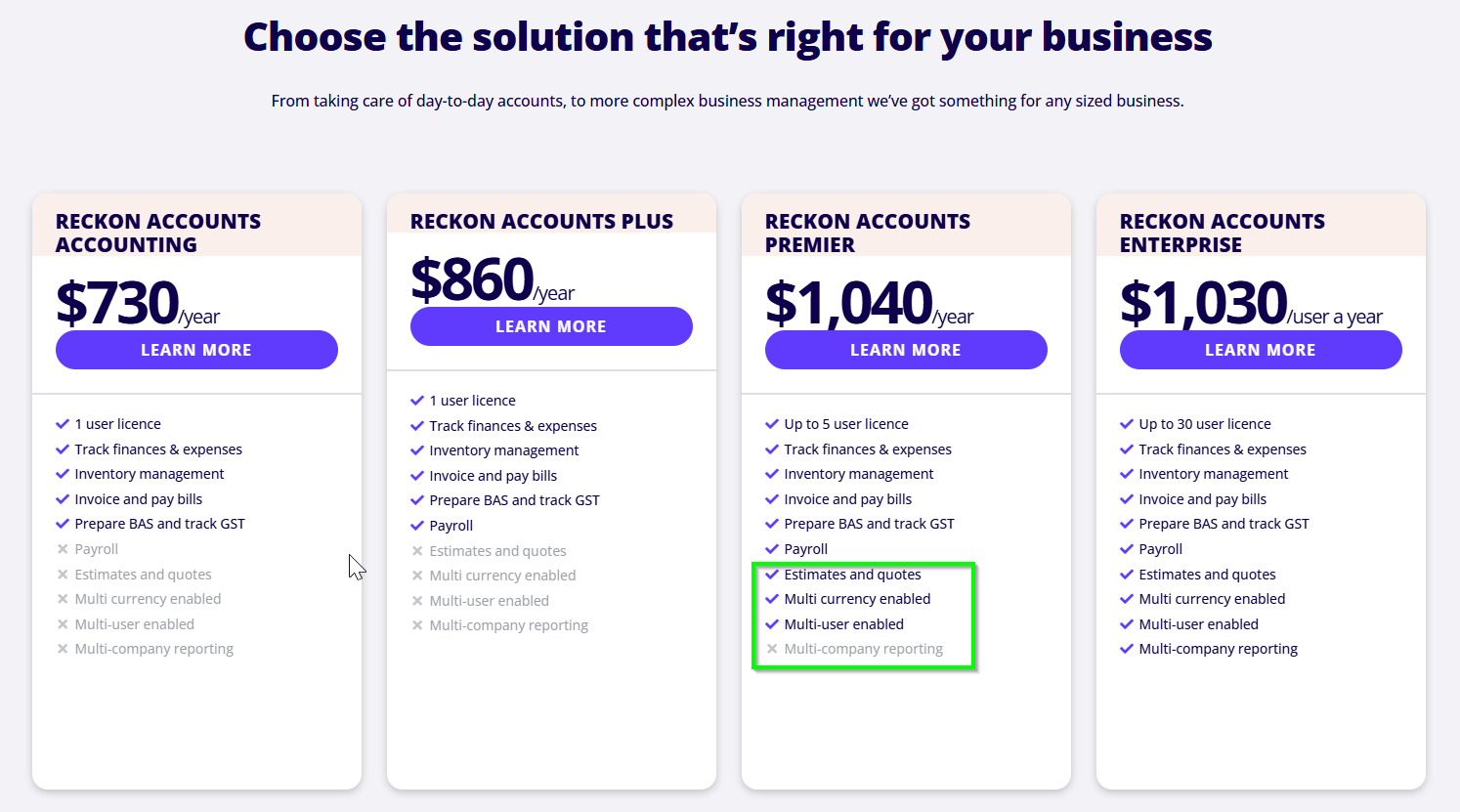Click checkmark beside Multi currency enabled in Premier
Viewport: 1460px width, 812px height.
(772, 599)
